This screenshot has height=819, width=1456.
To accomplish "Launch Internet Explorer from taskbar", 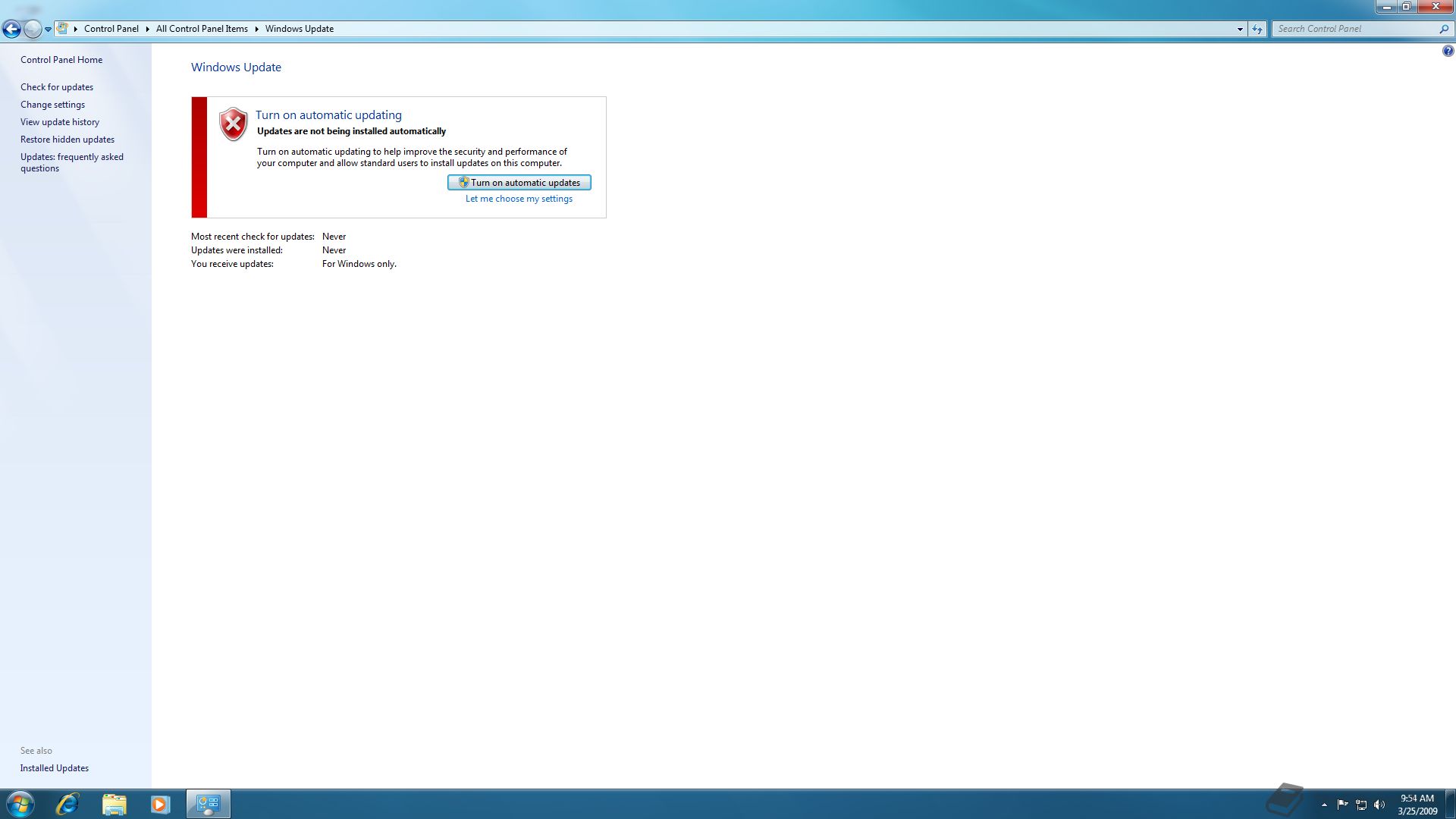I will 67,804.
